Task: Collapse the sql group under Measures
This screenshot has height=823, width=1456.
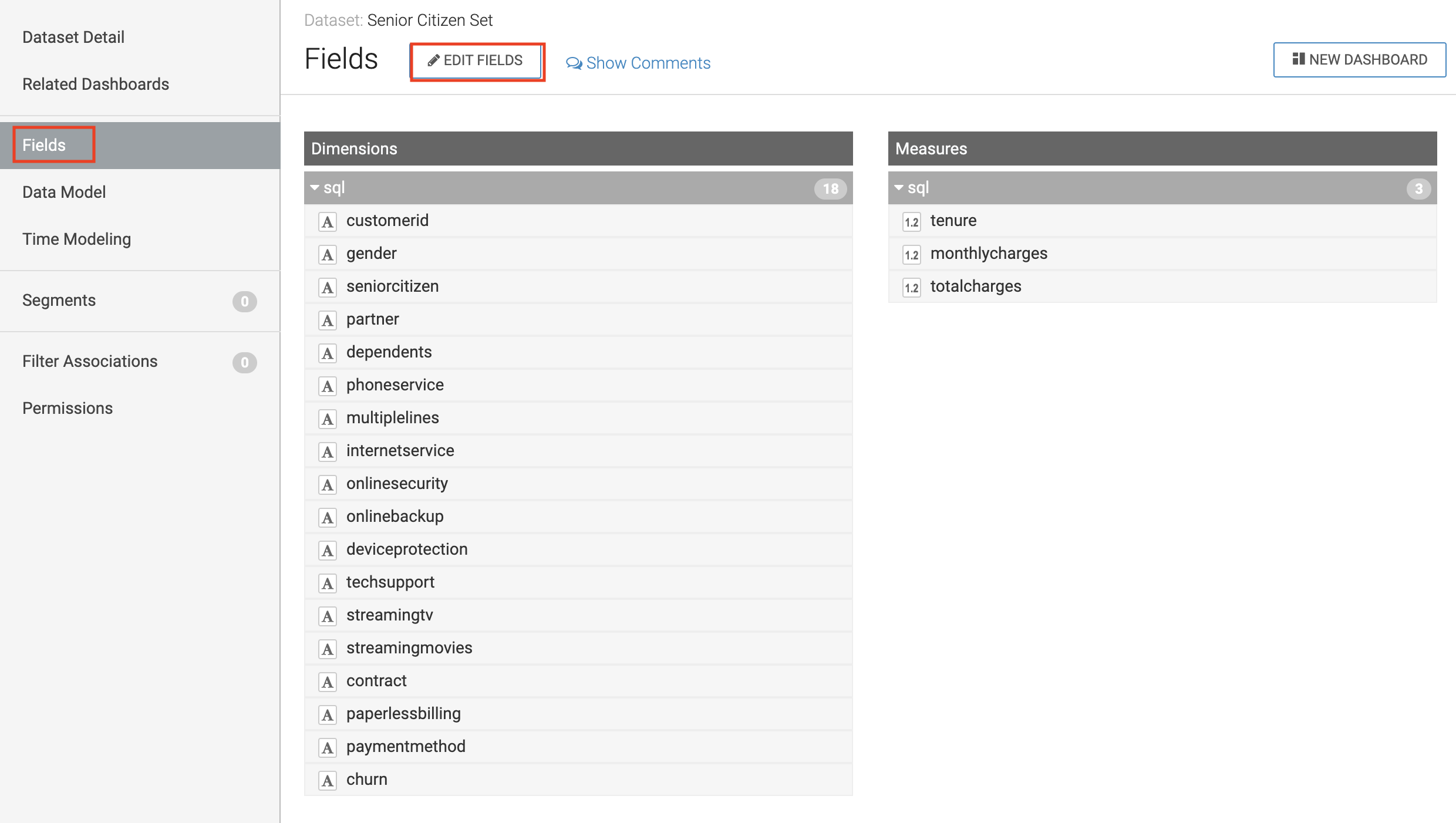Action: click(899, 188)
